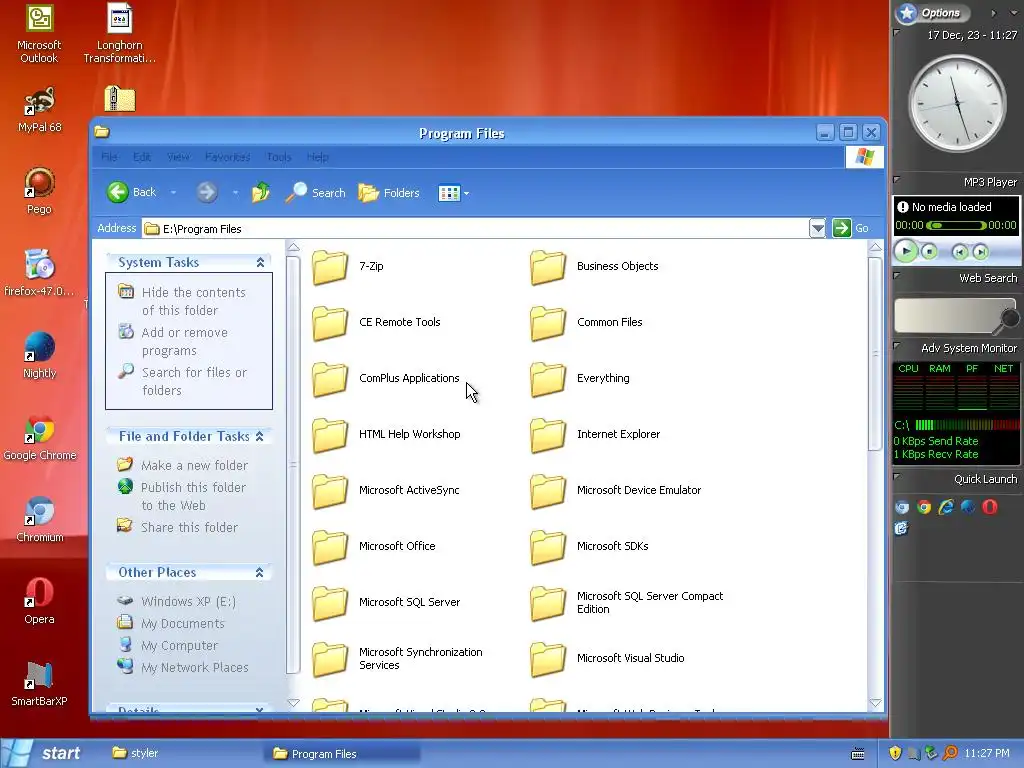
Task: Select the Business Objects folder icon
Action: click(x=548, y=266)
